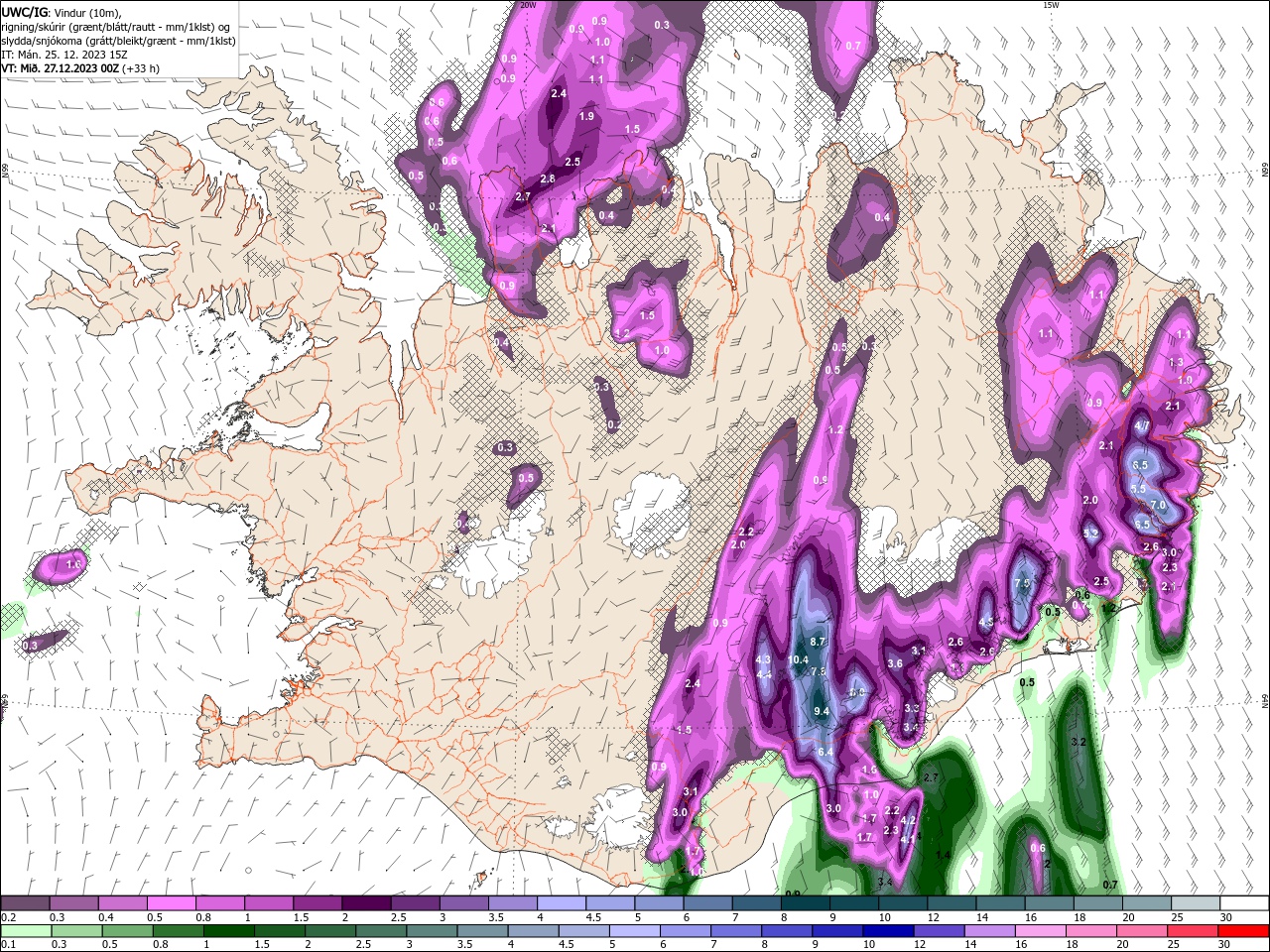Pick the dark teal swatch between 8 and 9 in the snow legend
This screenshot has width=1270, height=952.
[x=806, y=903]
